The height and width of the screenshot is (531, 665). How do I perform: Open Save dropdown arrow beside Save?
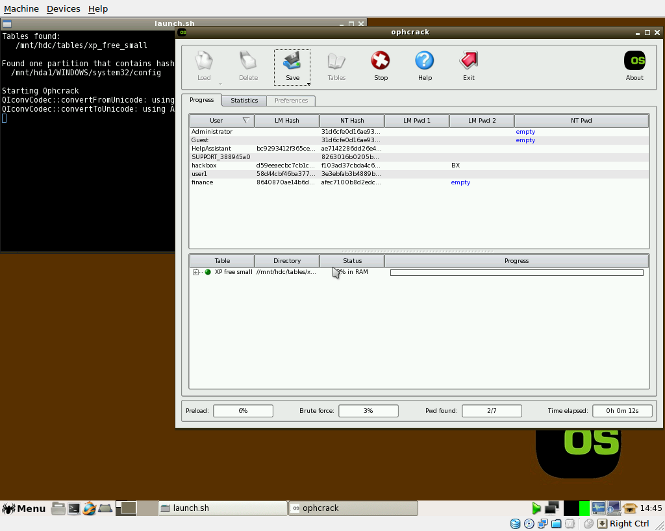(308, 84)
